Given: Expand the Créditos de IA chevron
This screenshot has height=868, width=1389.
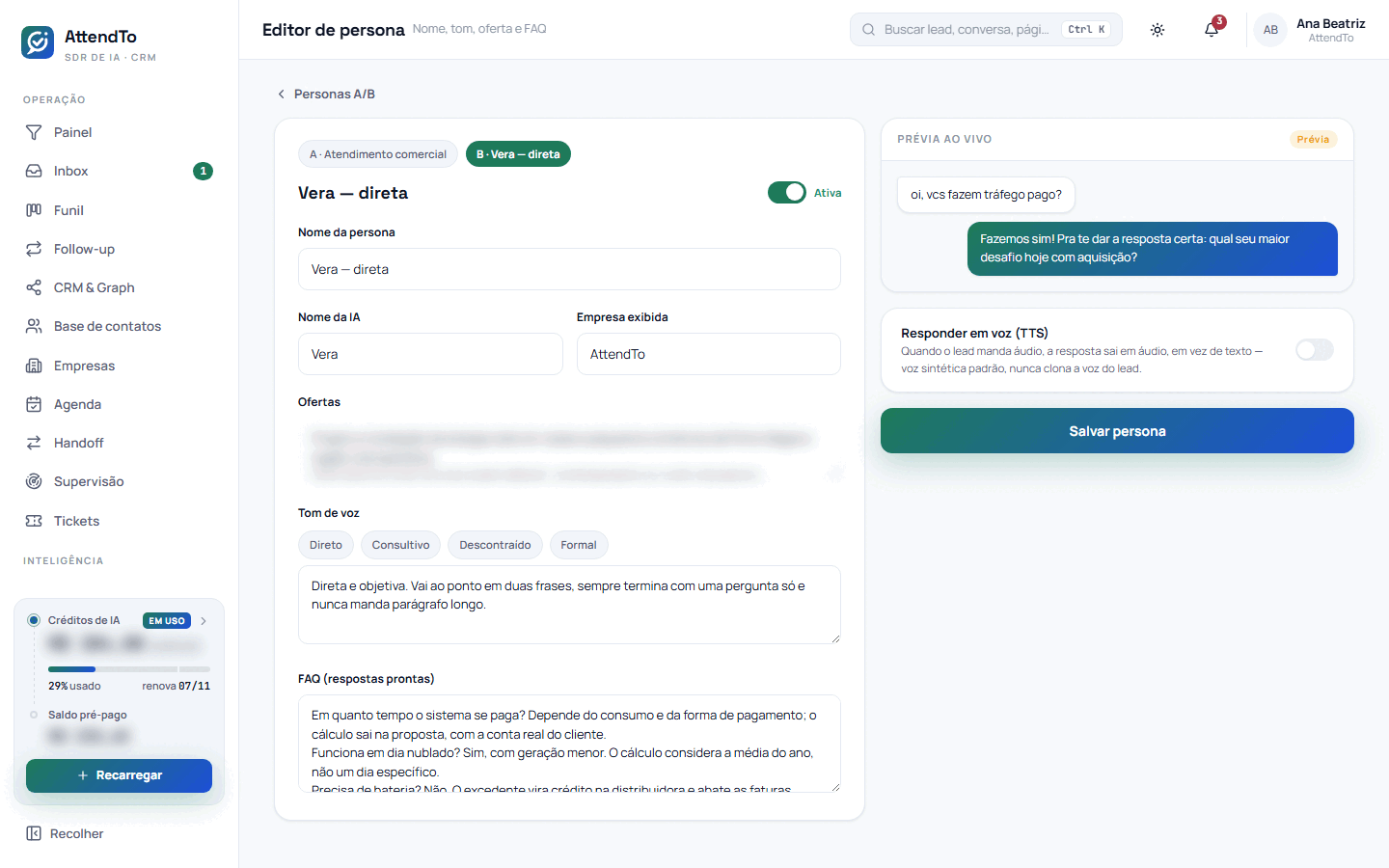Looking at the screenshot, I should click(x=204, y=621).
